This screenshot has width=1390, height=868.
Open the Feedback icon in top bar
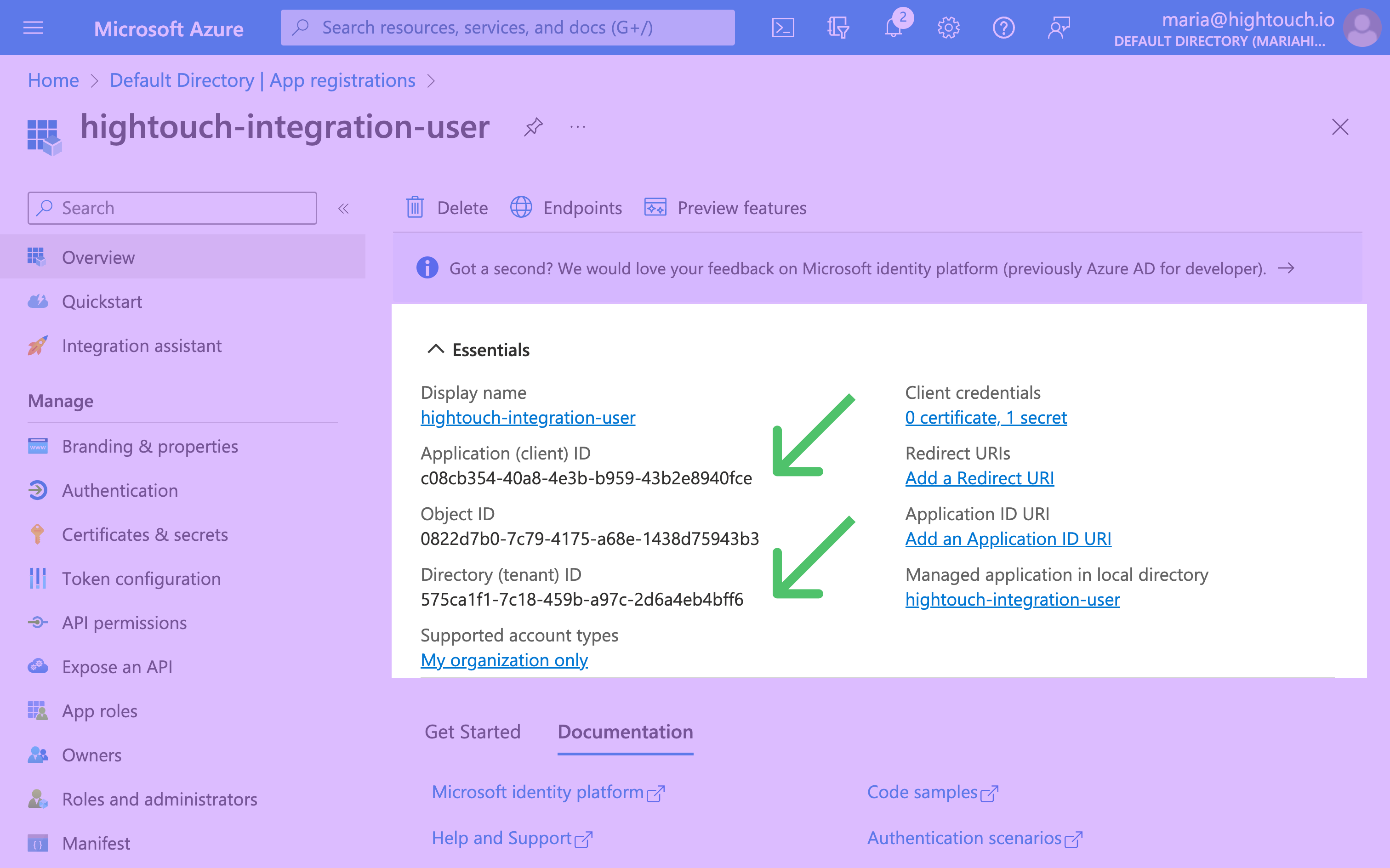1059,28
